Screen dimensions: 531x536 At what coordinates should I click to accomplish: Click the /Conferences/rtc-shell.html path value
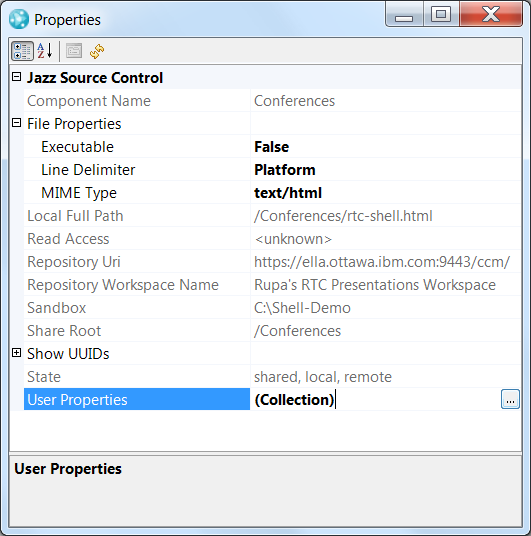pos(343,216)
